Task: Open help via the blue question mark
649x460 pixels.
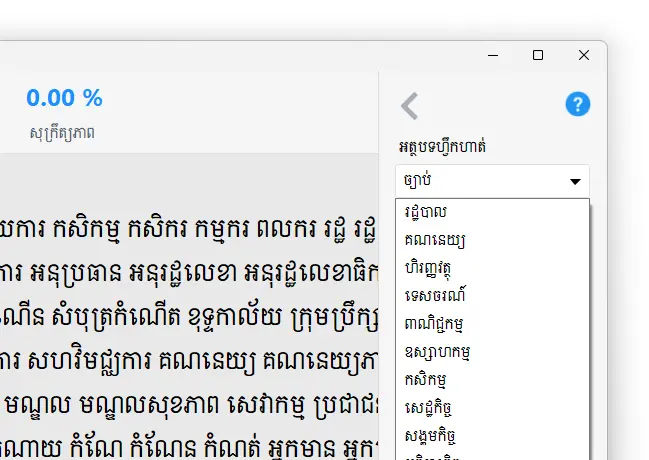Action: [x=577, y=104]
